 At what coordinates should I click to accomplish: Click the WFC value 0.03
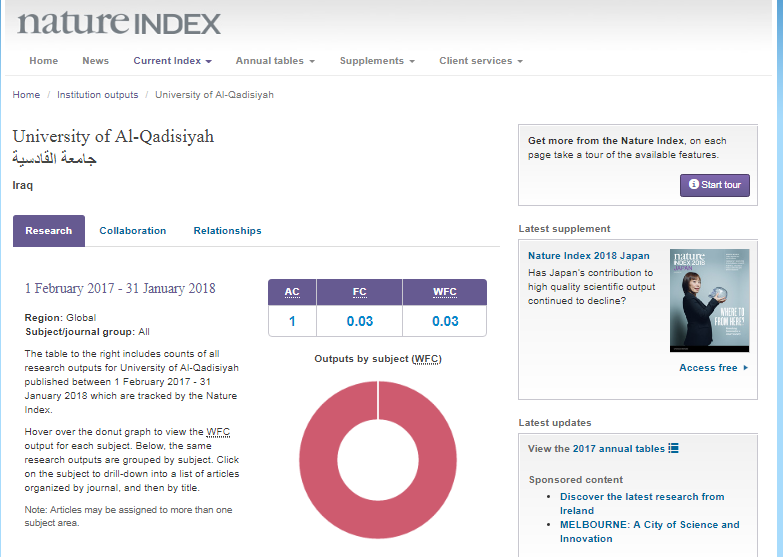[x=445, y=321]
